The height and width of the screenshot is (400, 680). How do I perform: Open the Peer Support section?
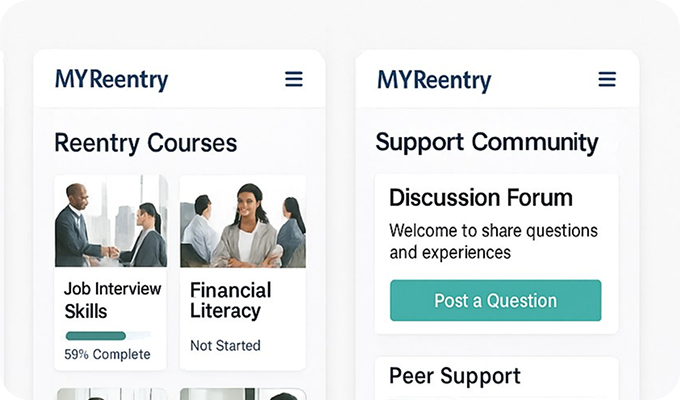(x=455, y=377)
